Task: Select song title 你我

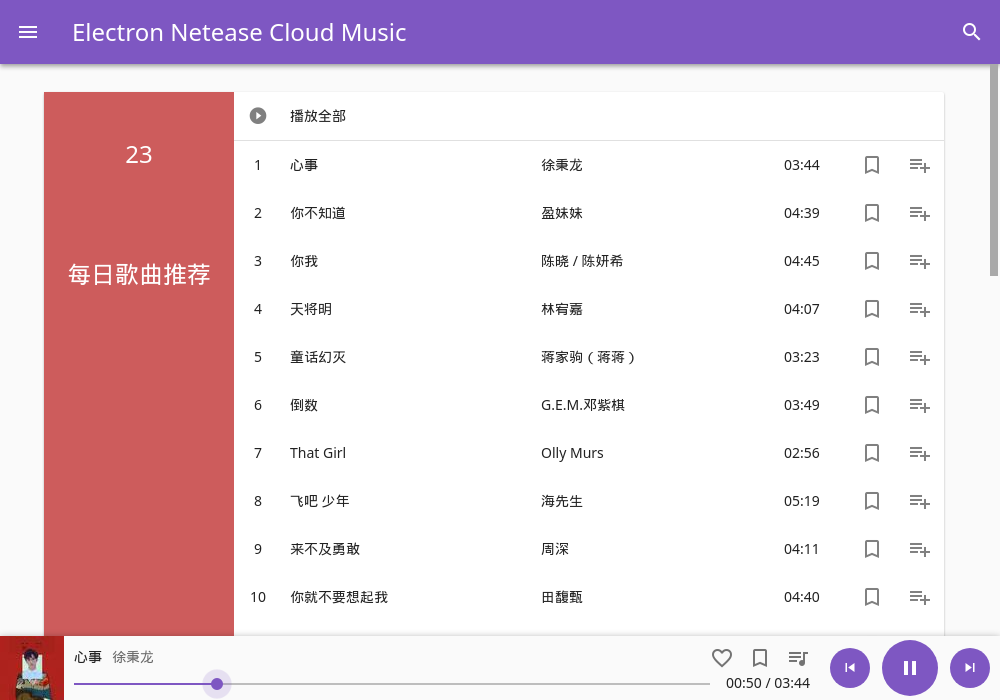Action: coord(304,261)
